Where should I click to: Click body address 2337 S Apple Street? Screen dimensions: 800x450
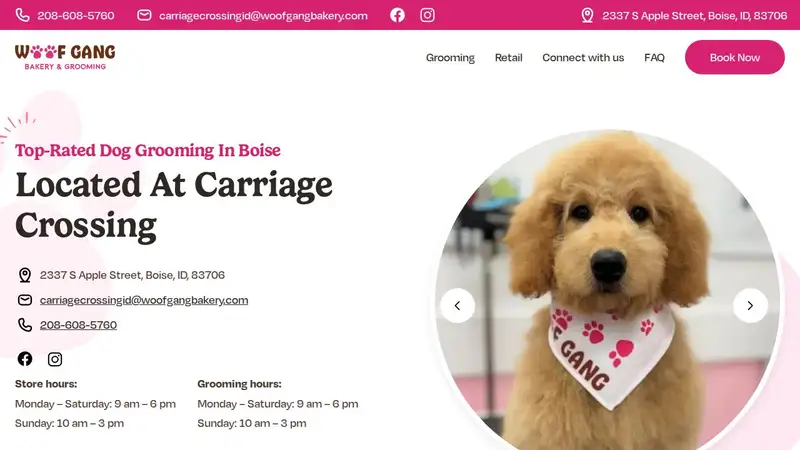click(132, 275)
